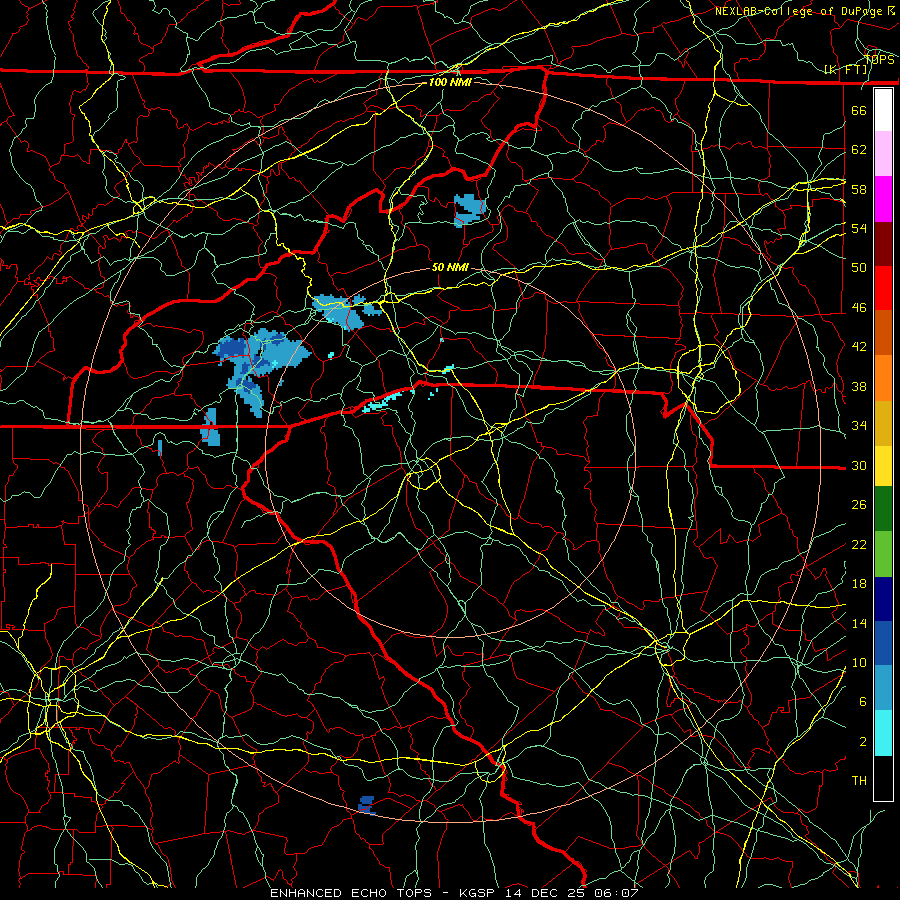Select the bright red swatch on the scale
The image size is (900, 900).
click(883, 288)
